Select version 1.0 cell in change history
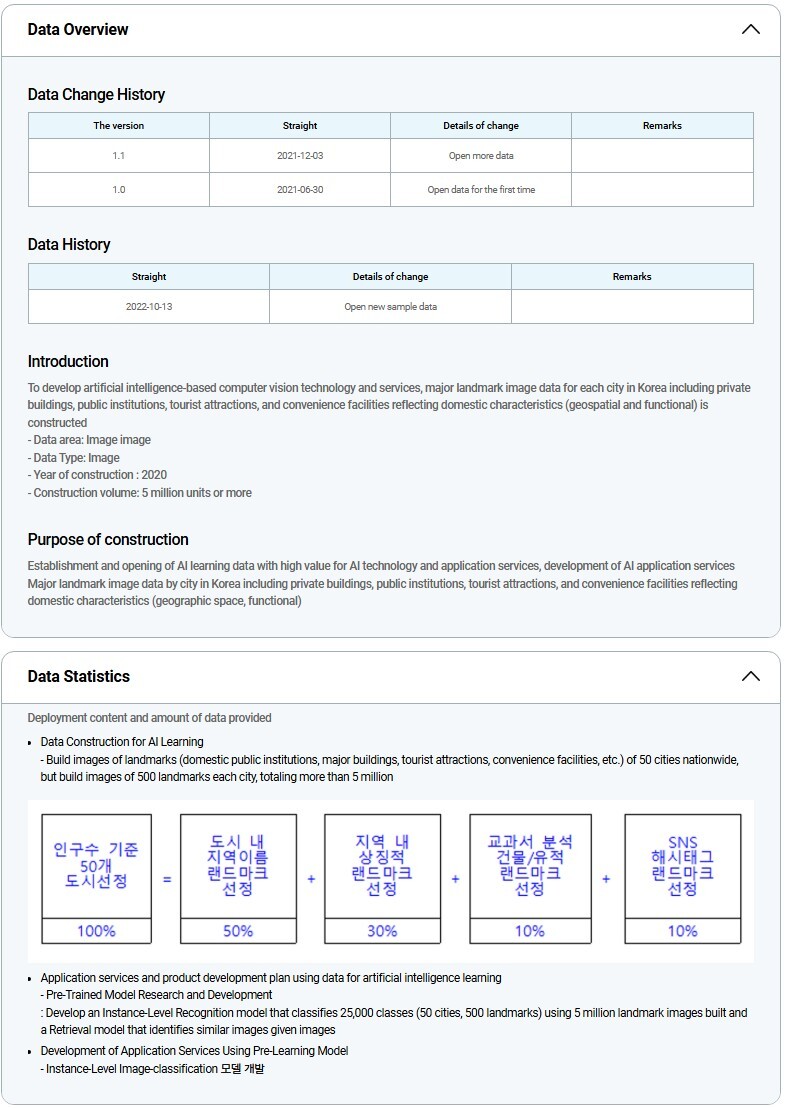 pos(119,190)
